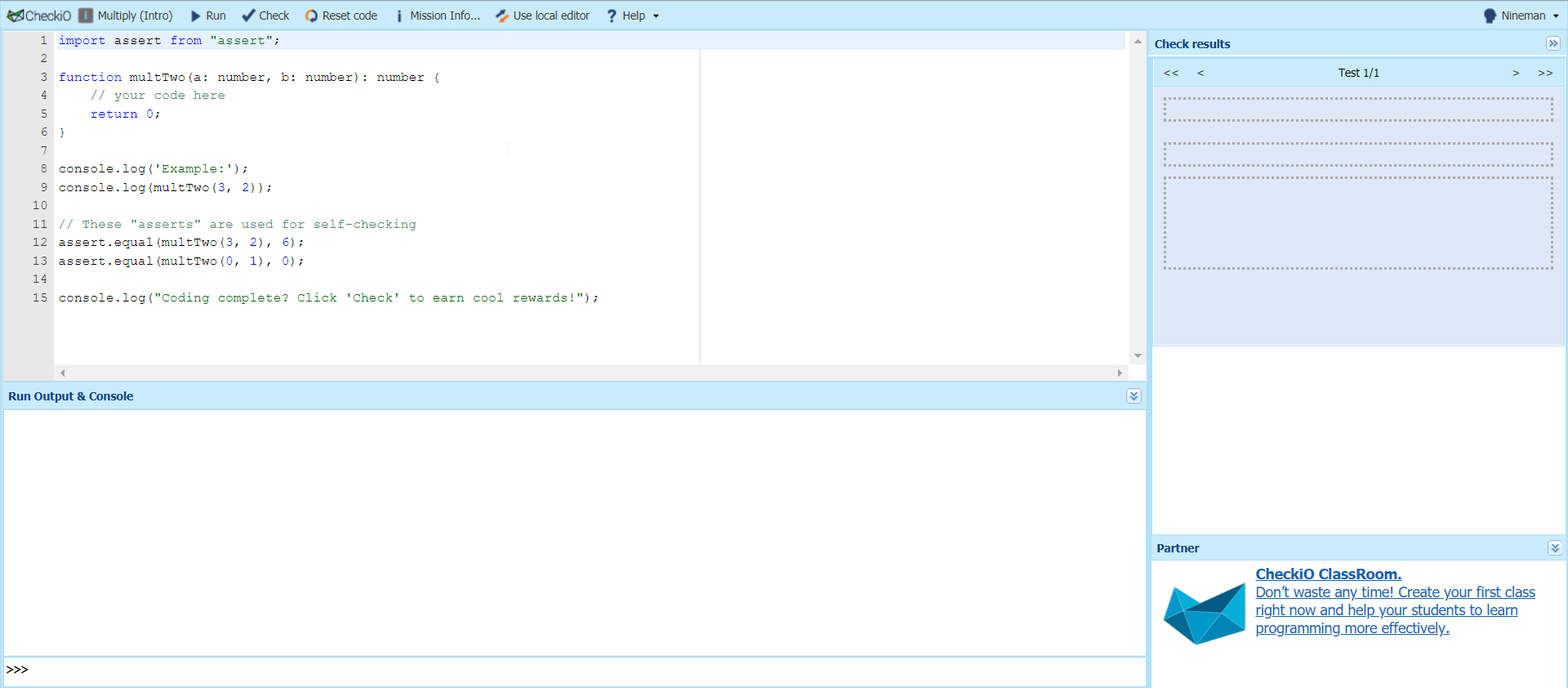Reset code to the initial template
Image resolution: width=1568 pixels, height=688 pixels.
pos(341,16)
